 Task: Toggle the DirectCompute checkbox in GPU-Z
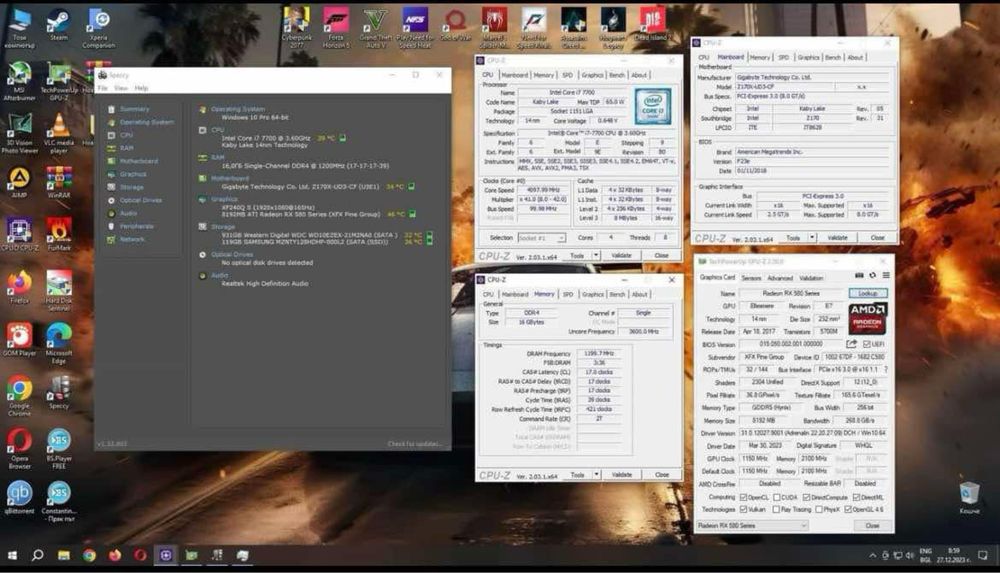coord(807,497)
